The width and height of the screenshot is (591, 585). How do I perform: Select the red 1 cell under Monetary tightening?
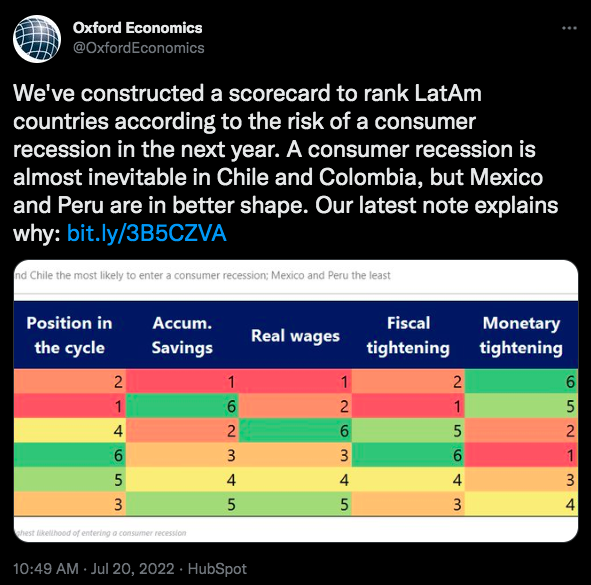pos(521,455)
